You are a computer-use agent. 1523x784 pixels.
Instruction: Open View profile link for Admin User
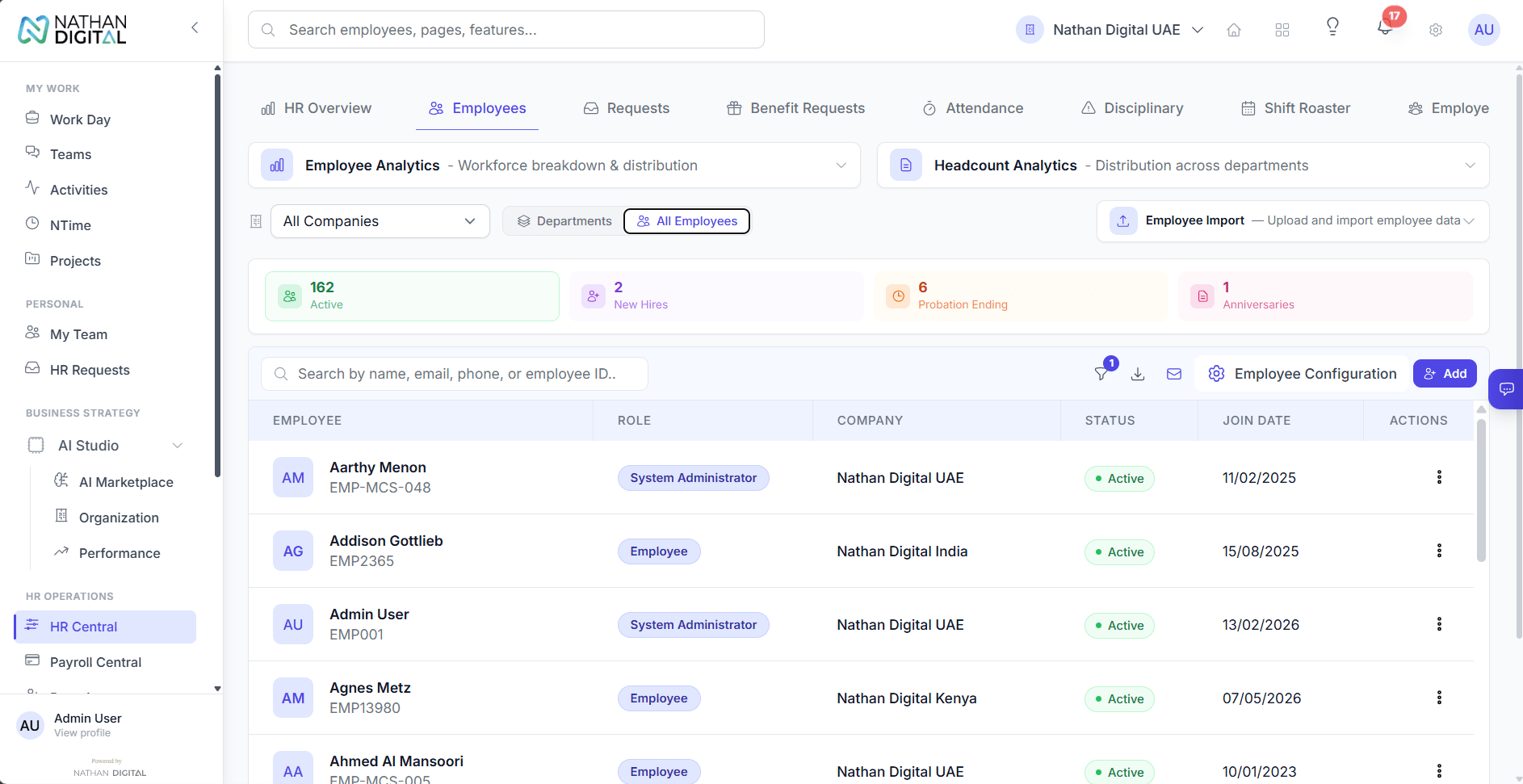[x=82, y=733]
